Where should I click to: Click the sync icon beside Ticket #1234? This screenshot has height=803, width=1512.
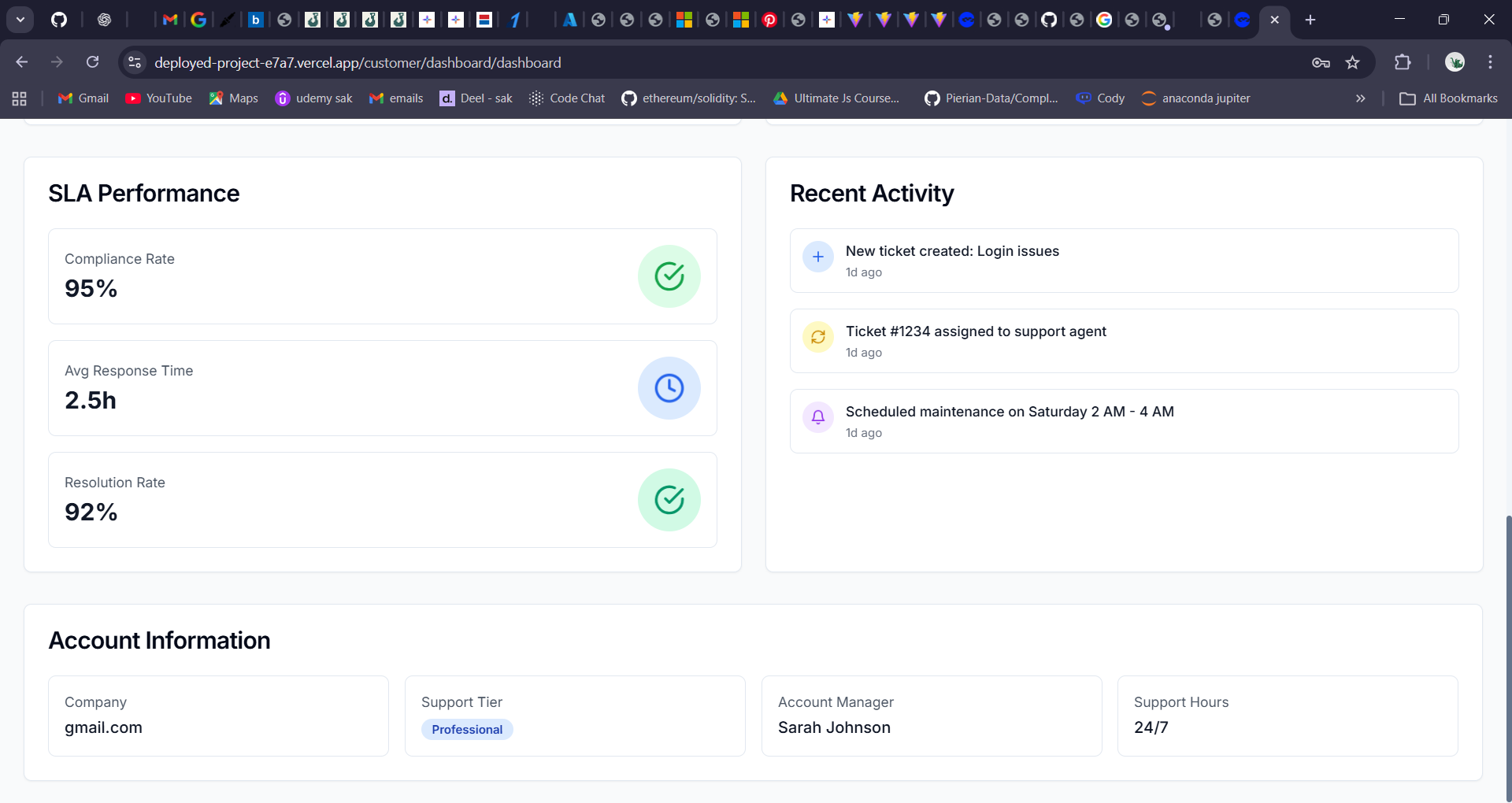[x=818, y=337]
